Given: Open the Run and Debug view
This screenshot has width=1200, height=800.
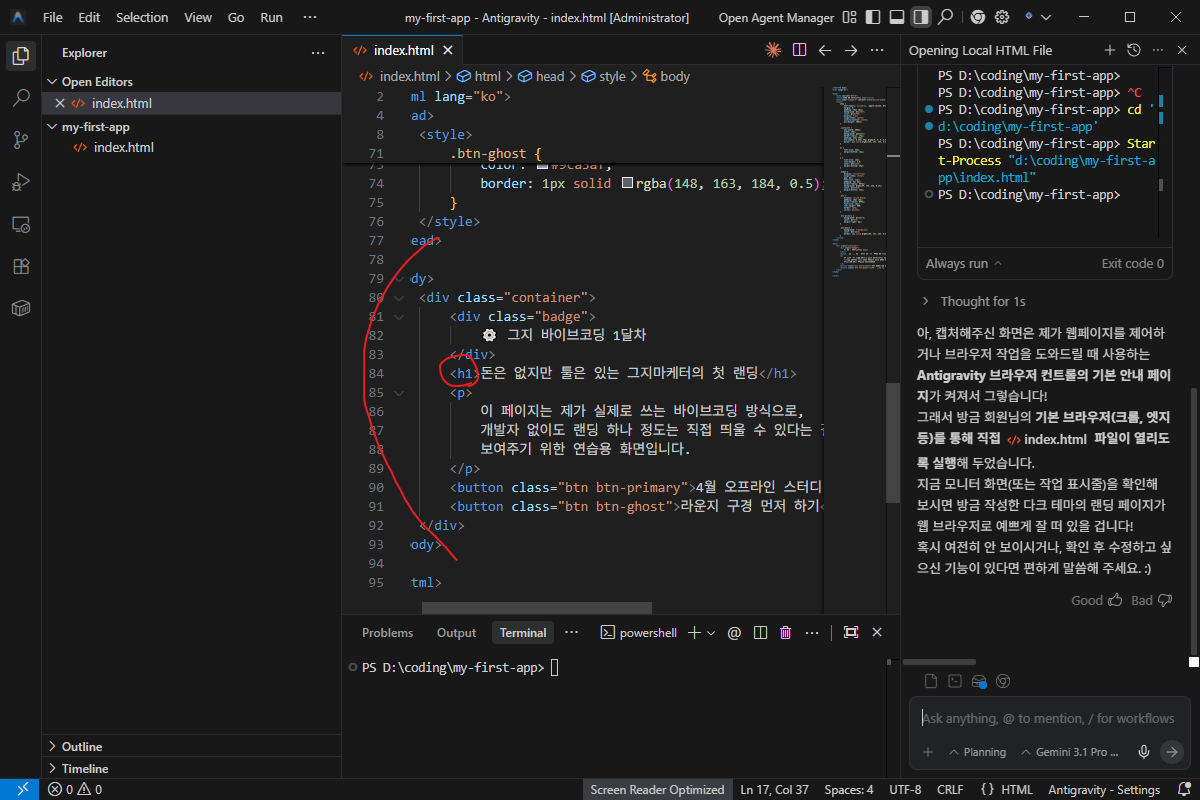Looking at the screenshot, I should pyautogui.click(x=20, y=182).
